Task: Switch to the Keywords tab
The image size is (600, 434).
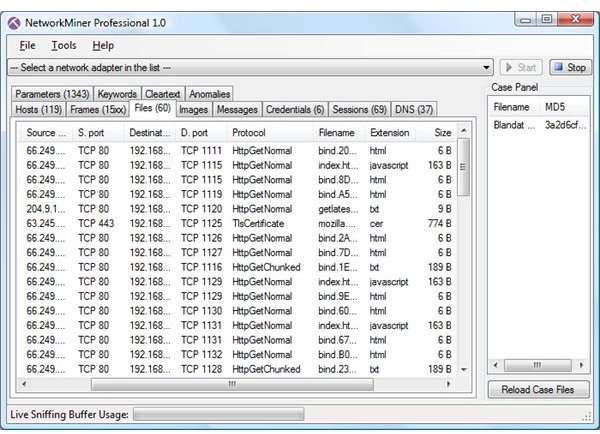Action: click(117, 94)
